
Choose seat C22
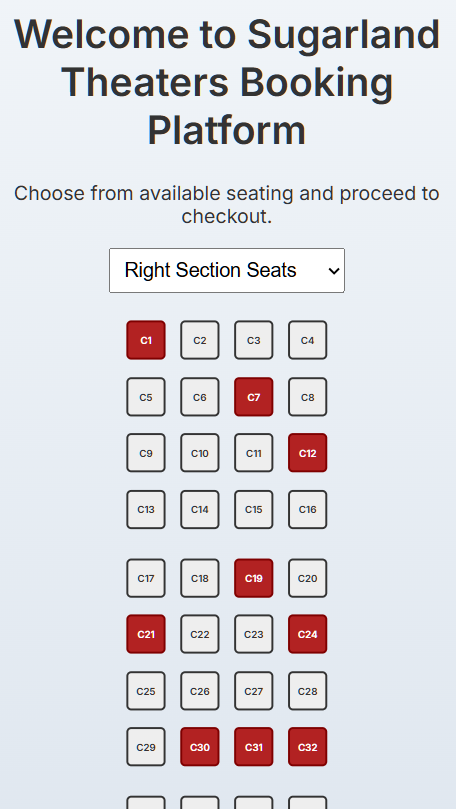[200, 634]
